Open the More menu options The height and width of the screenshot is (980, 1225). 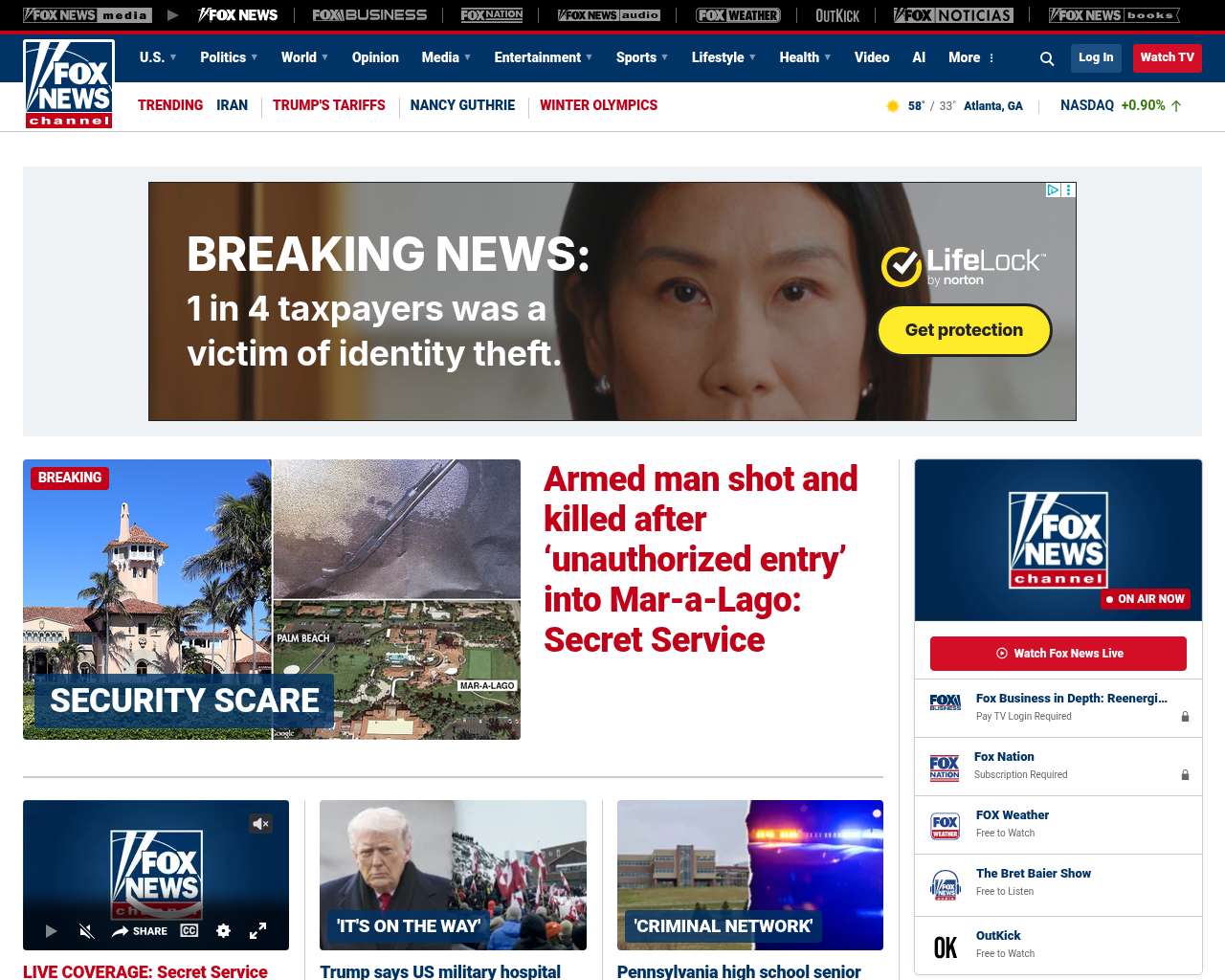(971, 57)
